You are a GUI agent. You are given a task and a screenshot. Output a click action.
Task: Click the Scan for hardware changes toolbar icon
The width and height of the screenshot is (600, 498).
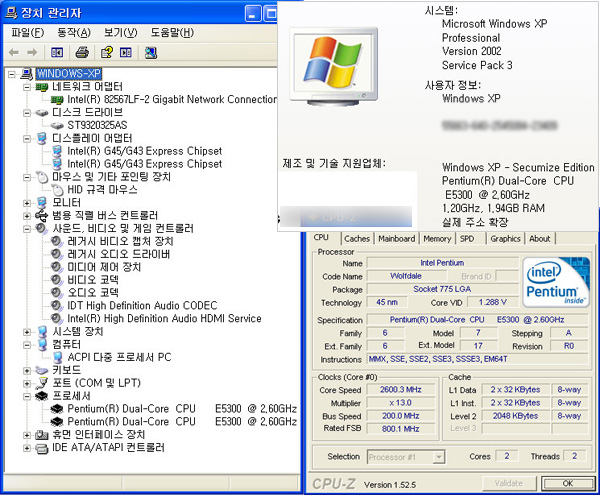pos(151,52)
